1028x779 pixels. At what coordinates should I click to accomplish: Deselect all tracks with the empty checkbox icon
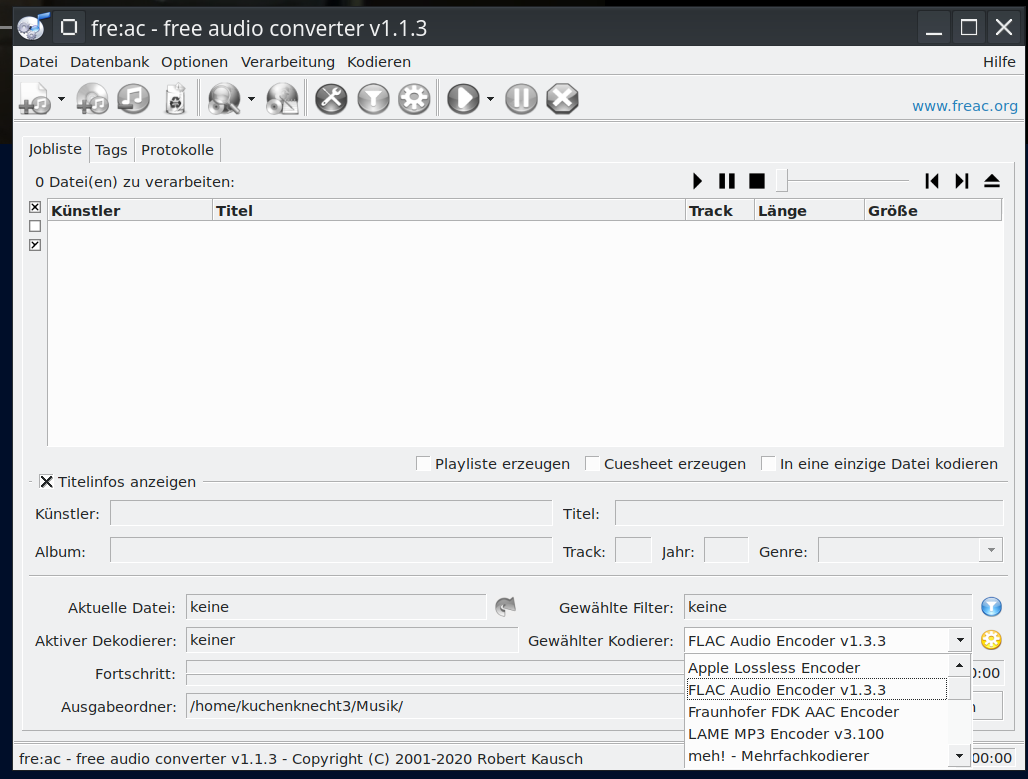(x=35, y=226)
